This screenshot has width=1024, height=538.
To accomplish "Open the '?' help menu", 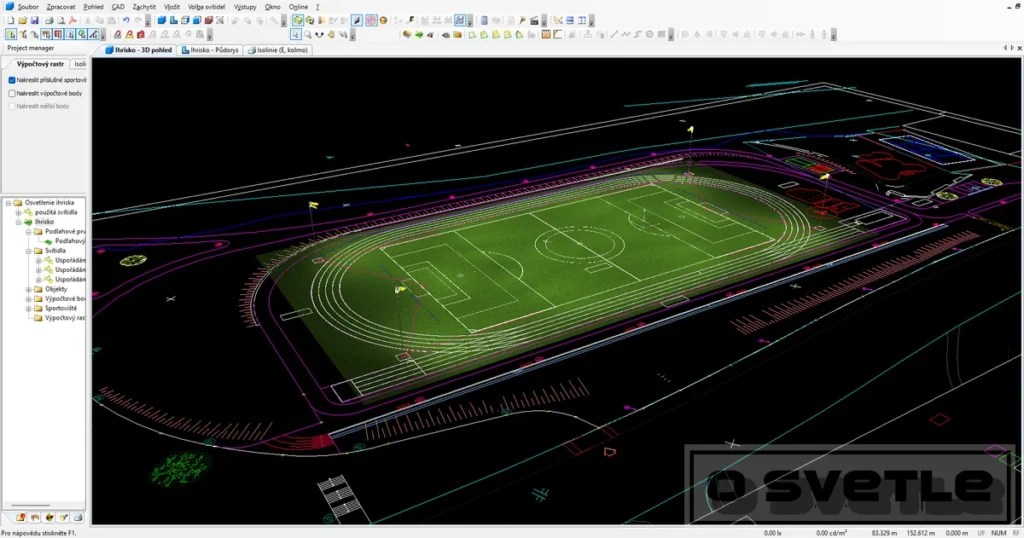I will click(x=317, y=7).
